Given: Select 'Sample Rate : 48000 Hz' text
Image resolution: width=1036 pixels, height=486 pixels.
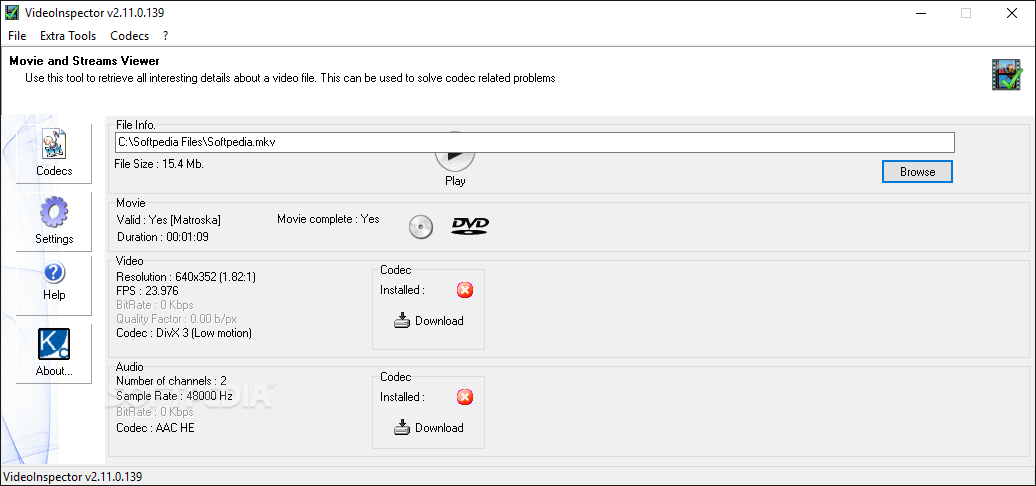Looking at the screenshot, I should tap(174, 396).
